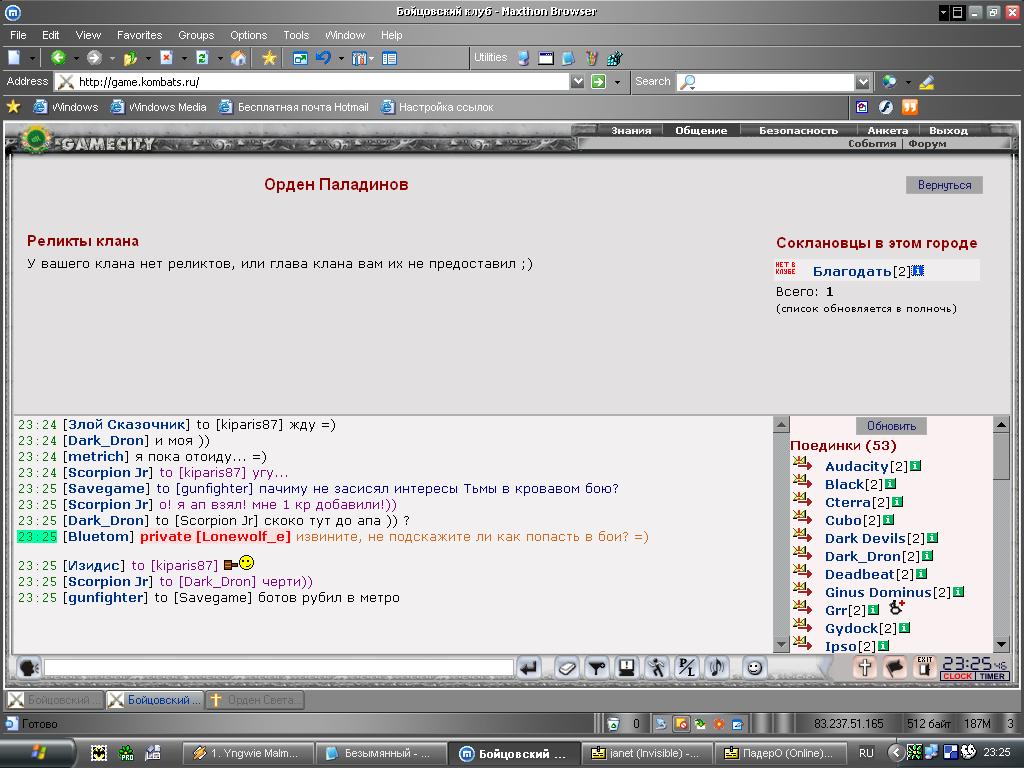Open the Groups menu
1024x768 pixels.
tap(196, 35)
